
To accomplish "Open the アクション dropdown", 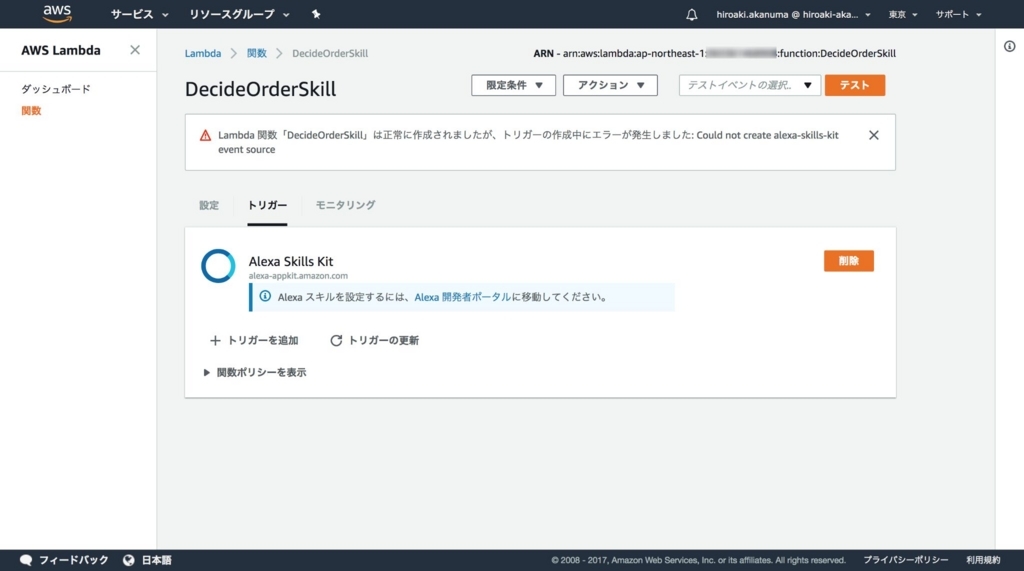I will [610, 85].
